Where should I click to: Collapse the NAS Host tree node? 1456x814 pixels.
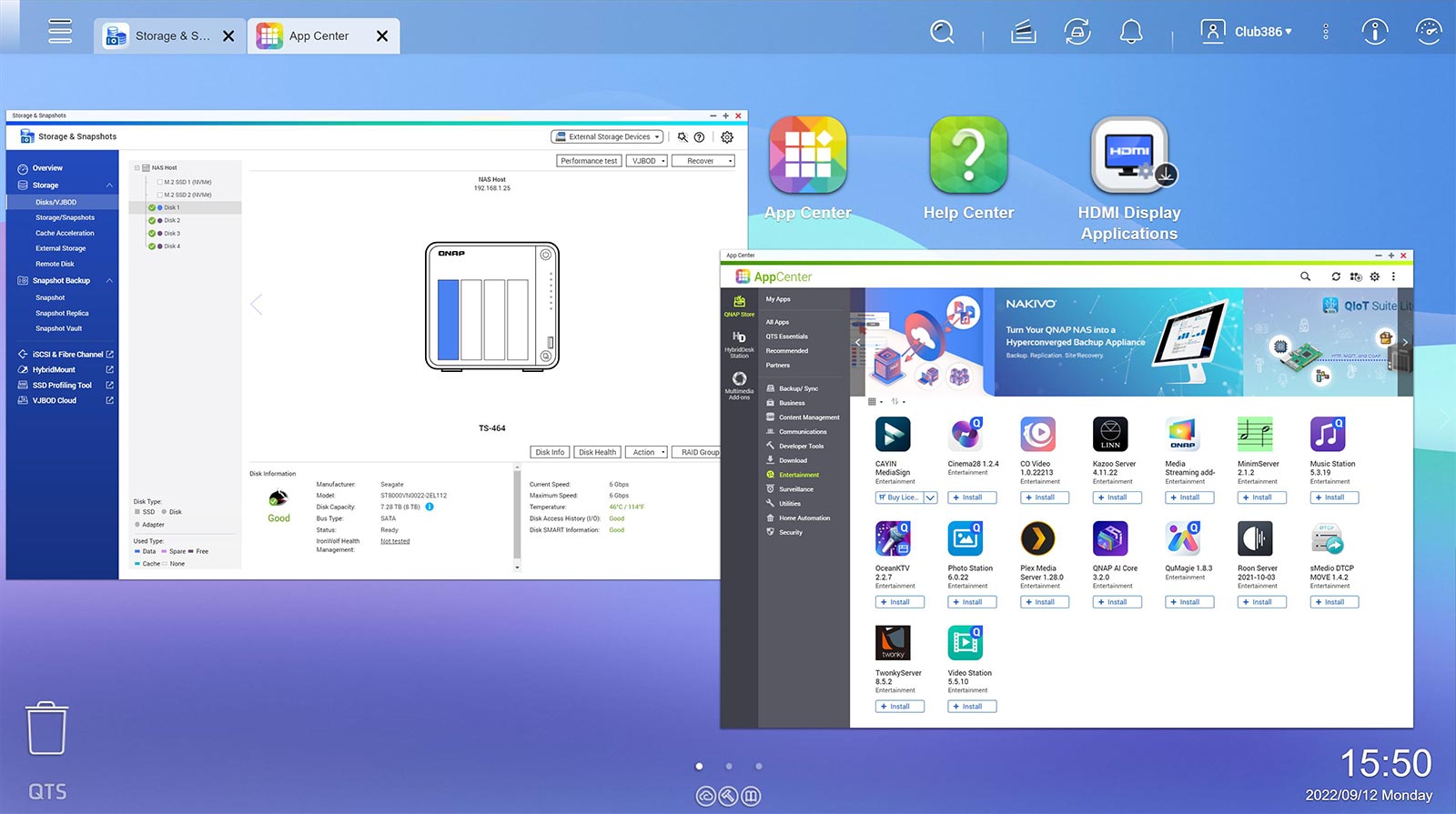point(137,167)
